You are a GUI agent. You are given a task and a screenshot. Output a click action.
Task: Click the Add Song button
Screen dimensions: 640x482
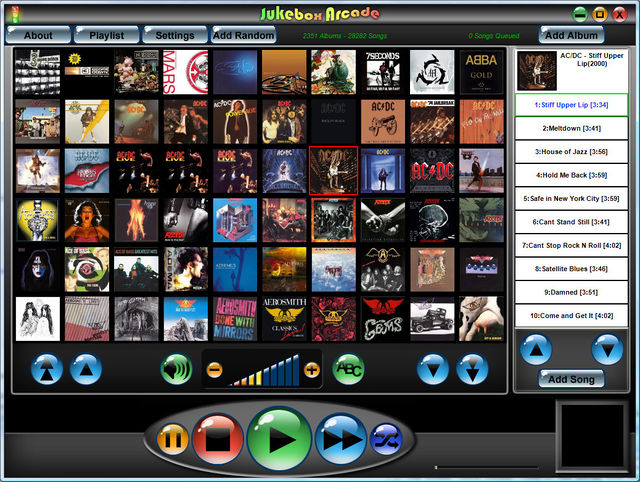pos(571,379)
